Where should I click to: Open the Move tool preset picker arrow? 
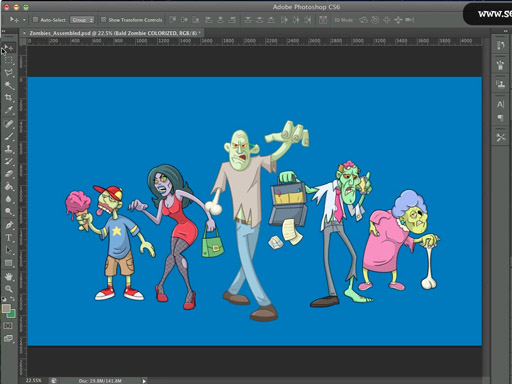(24, 20)
